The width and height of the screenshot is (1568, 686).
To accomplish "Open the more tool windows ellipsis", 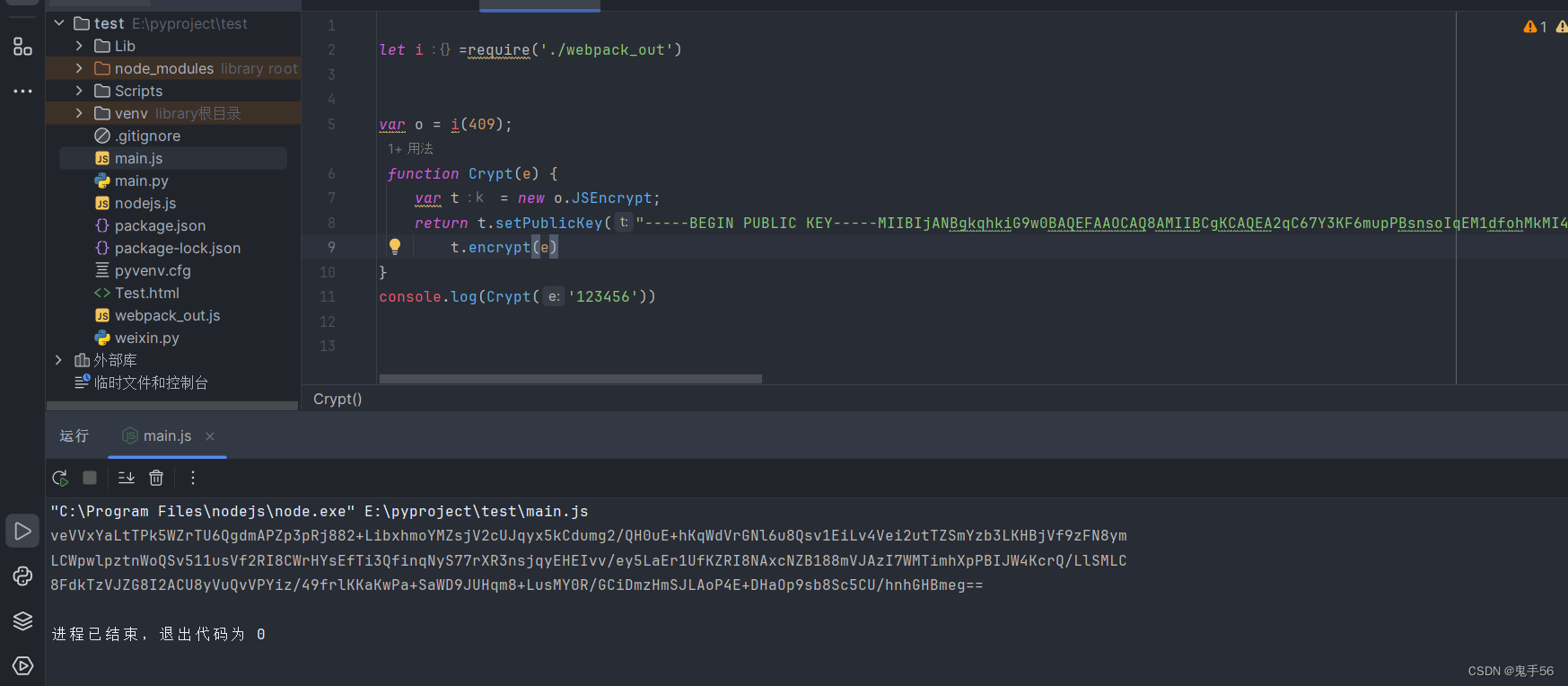I will 22,91.
